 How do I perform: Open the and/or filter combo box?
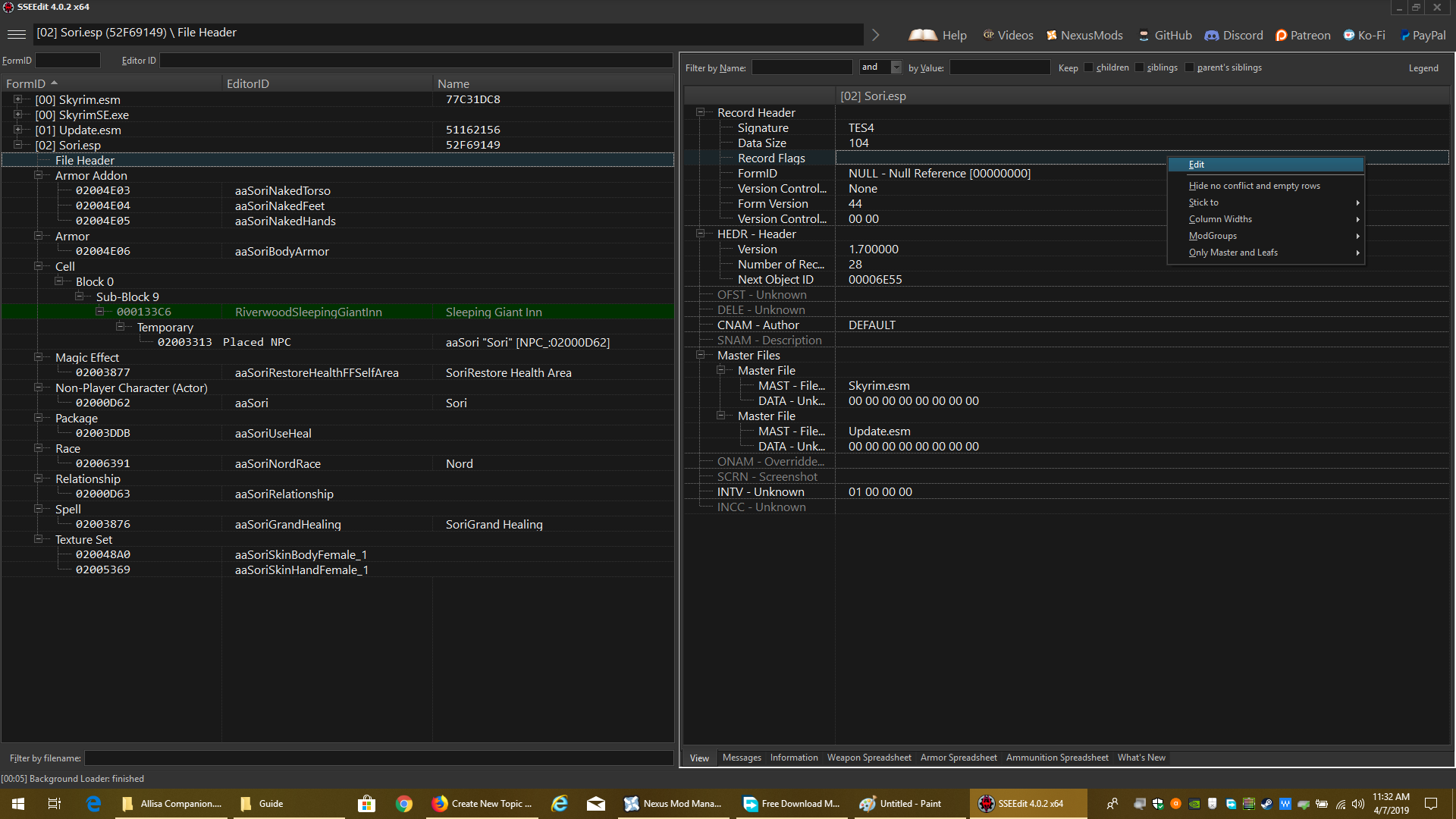(x=880, y=67)
